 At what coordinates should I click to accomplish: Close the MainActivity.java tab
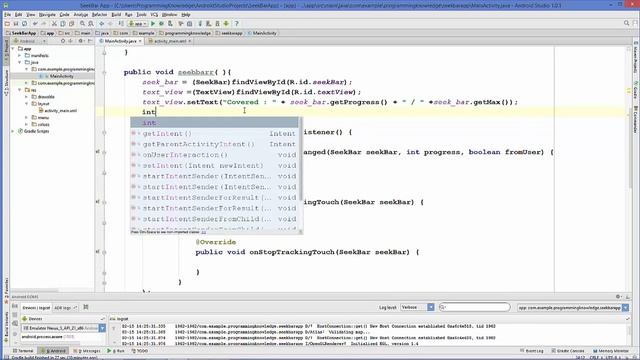140,41
